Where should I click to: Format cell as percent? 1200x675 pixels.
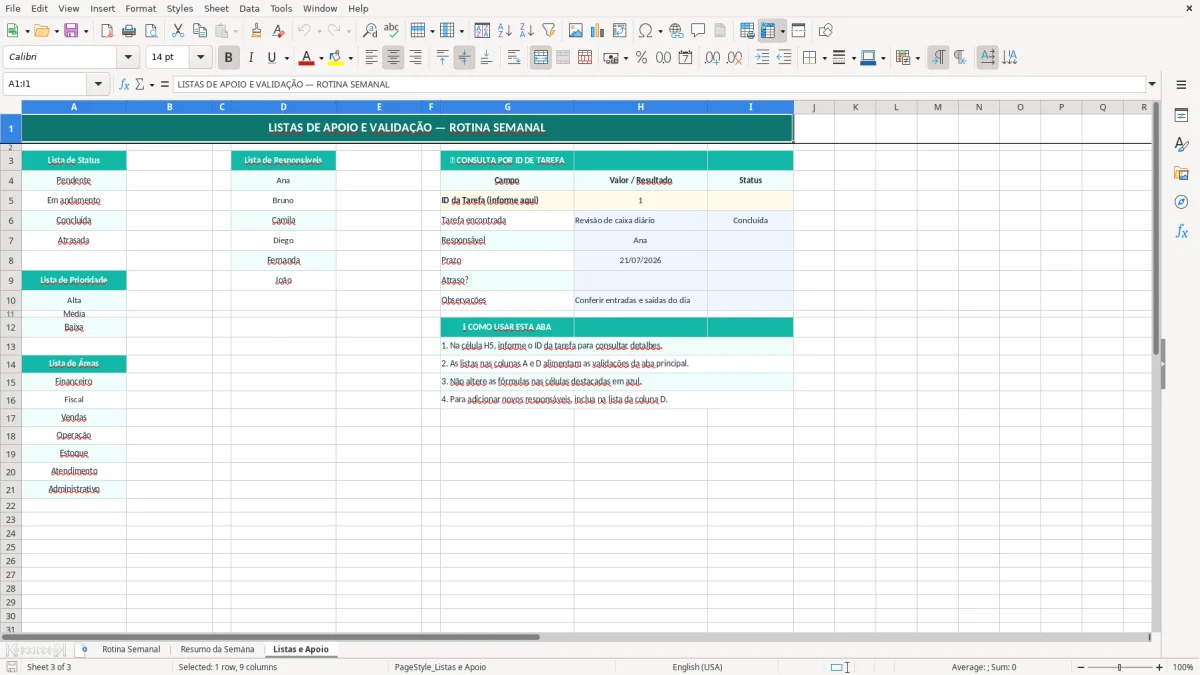pos(642,58)
